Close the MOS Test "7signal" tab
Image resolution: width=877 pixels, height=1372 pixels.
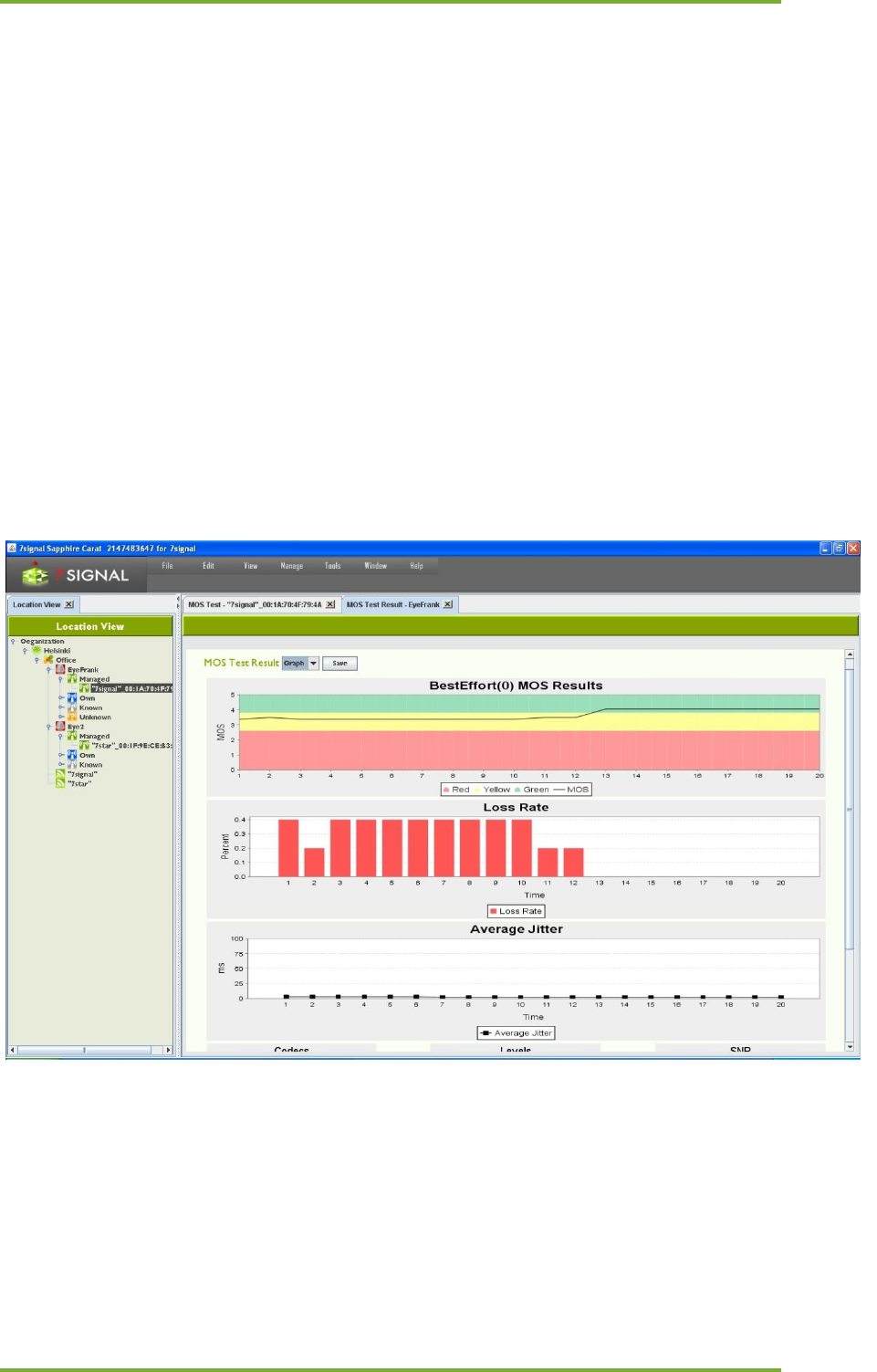click(330, 604)
